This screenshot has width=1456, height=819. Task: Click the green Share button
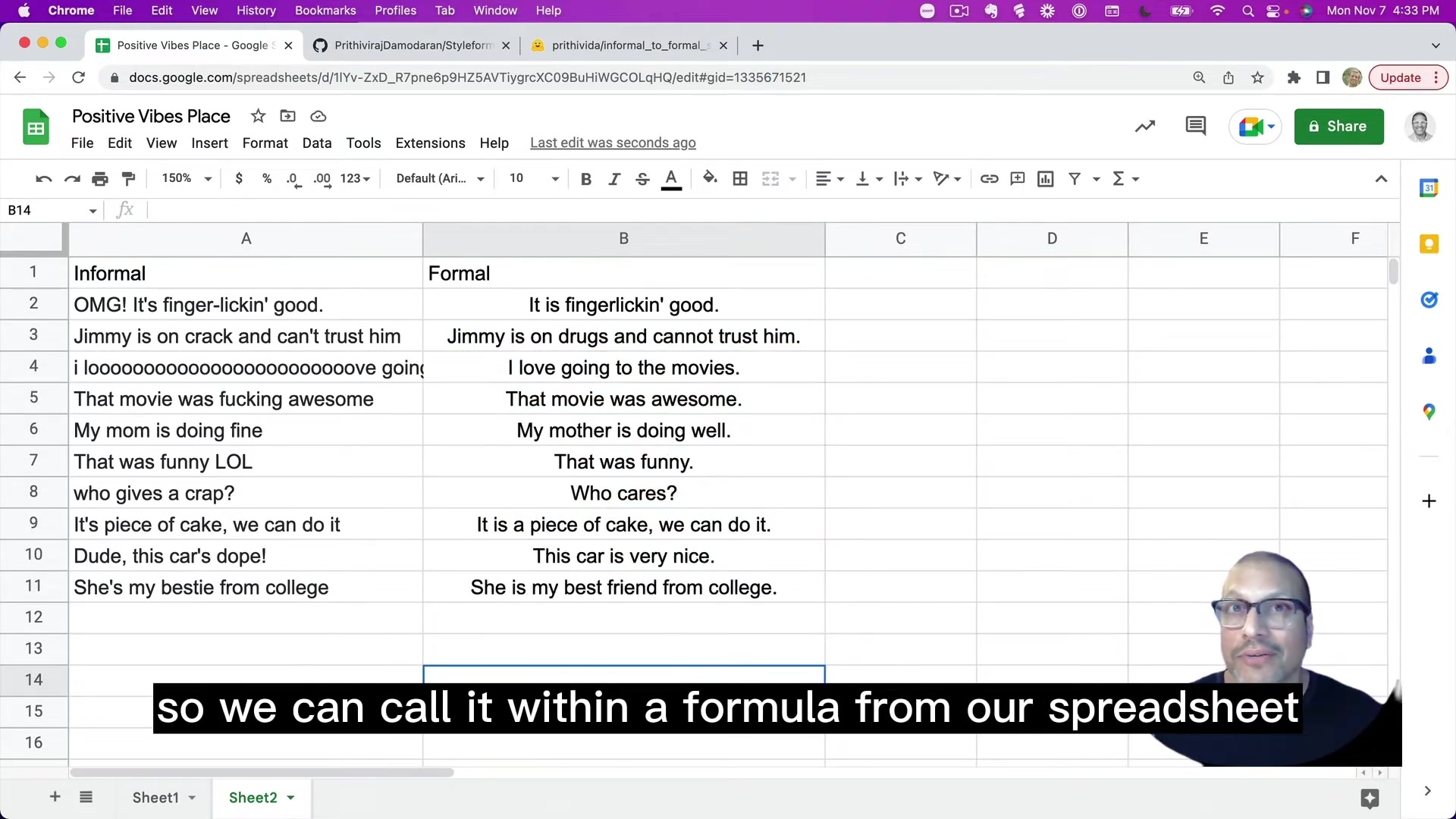tap(1338, 127)
